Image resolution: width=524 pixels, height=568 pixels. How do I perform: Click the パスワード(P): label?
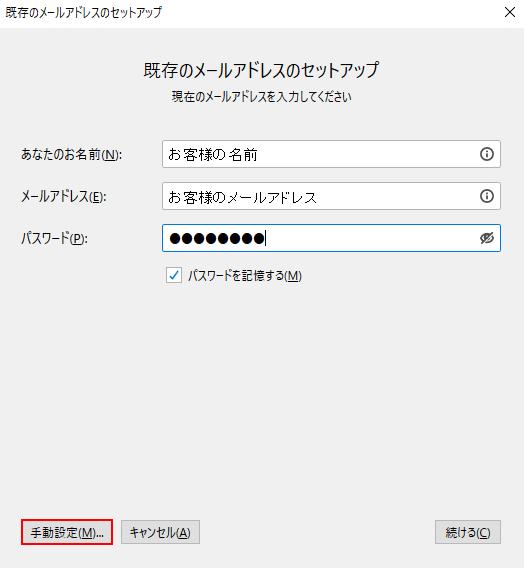pos(54,239)
